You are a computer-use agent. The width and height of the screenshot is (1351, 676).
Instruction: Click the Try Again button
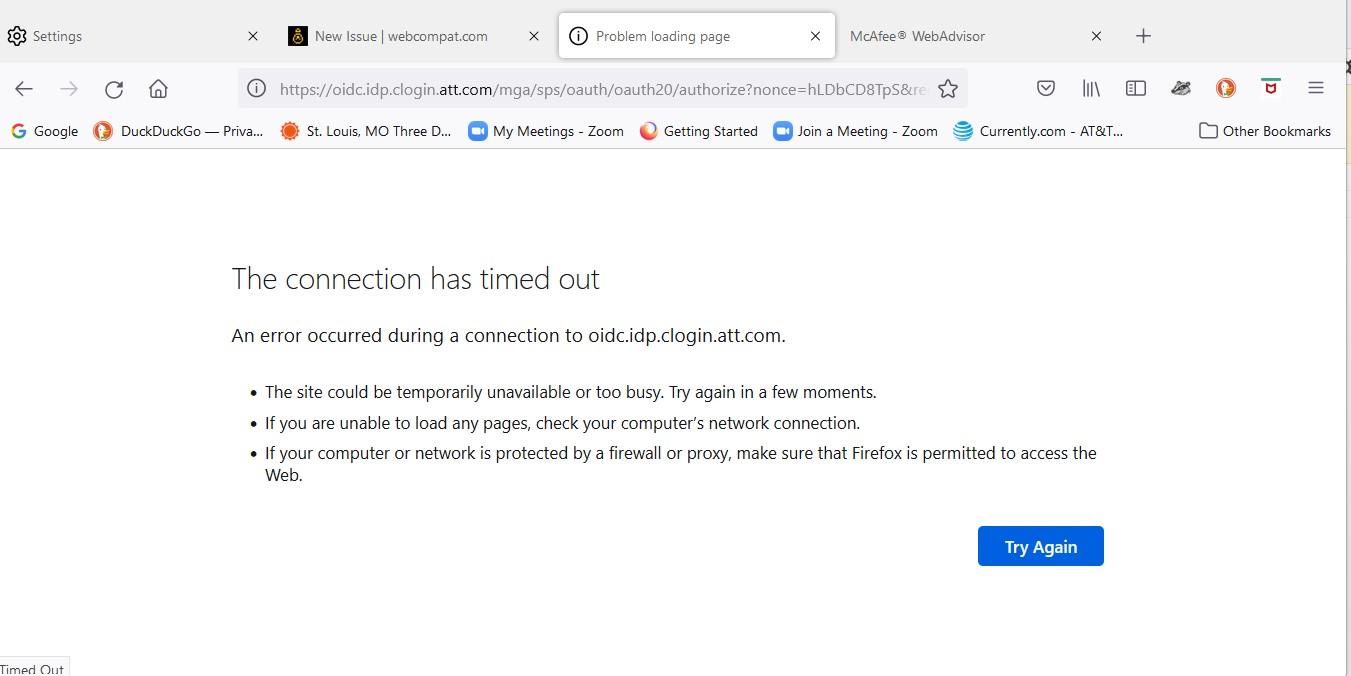pyautogui.click(x=1040, y=546)
